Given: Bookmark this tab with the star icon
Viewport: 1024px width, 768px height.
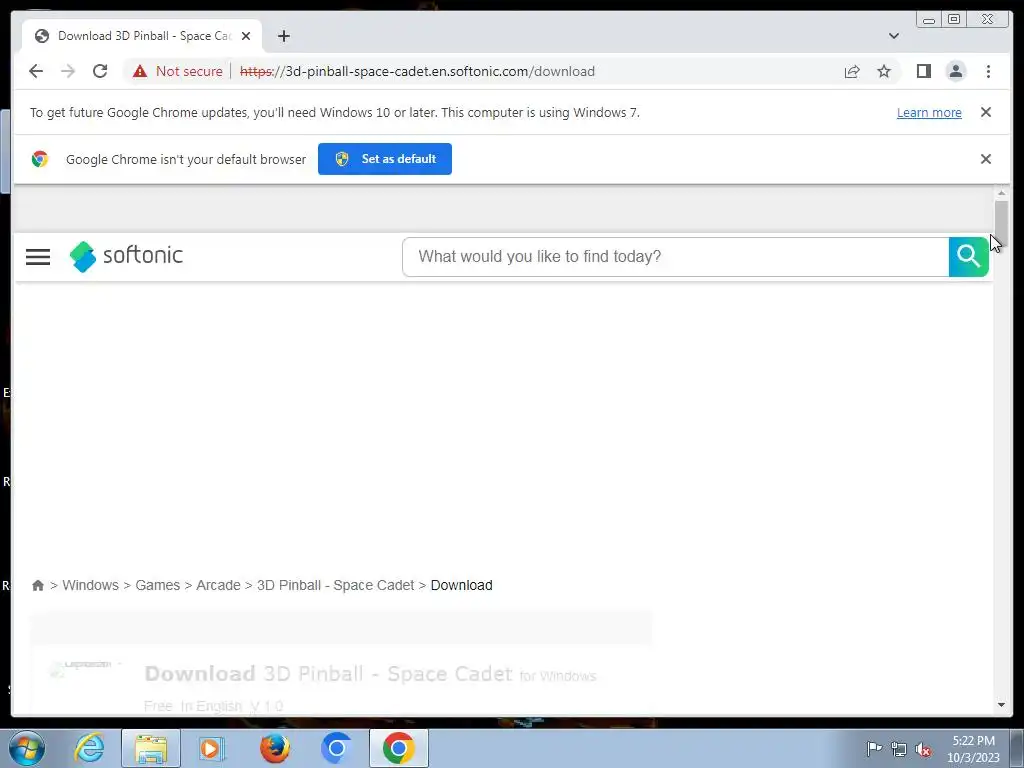Looking at the screenshot, I should point(884,71).
